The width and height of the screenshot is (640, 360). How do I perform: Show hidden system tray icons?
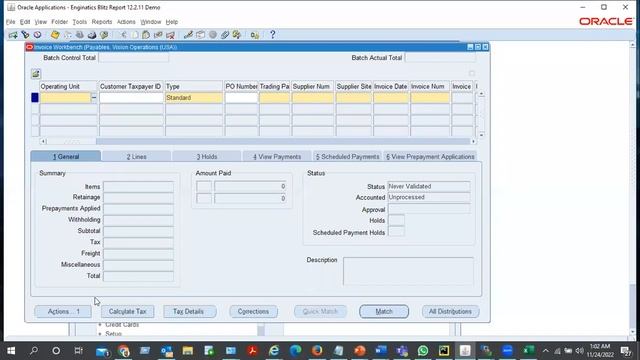[x=546, y=351]
